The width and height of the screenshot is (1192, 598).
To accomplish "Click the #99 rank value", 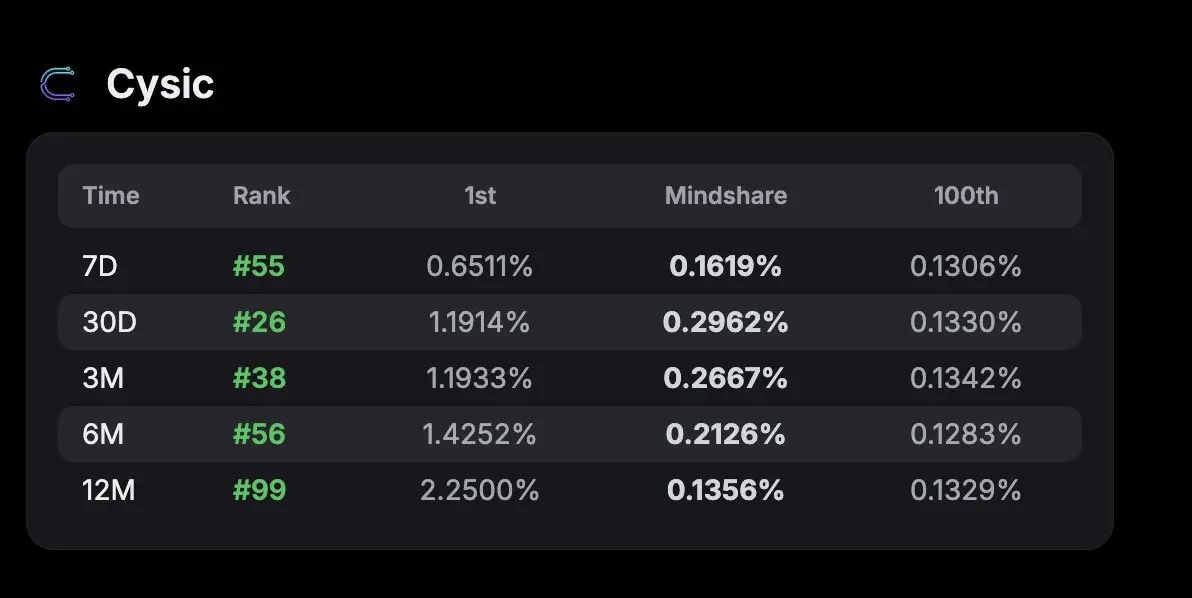I will [x=259, y=490].
